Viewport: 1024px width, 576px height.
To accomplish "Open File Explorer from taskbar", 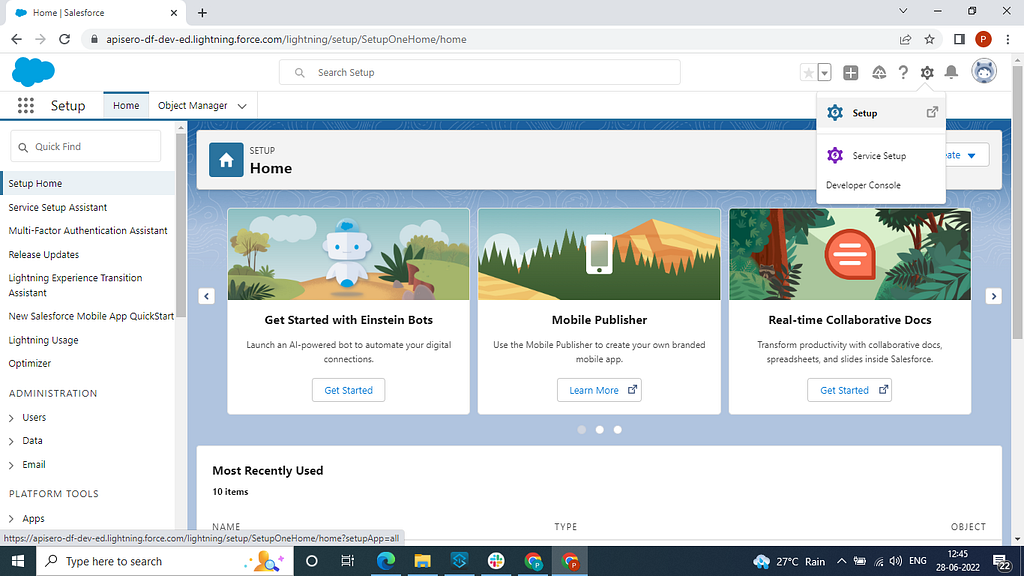I will (x=423, y=561).
